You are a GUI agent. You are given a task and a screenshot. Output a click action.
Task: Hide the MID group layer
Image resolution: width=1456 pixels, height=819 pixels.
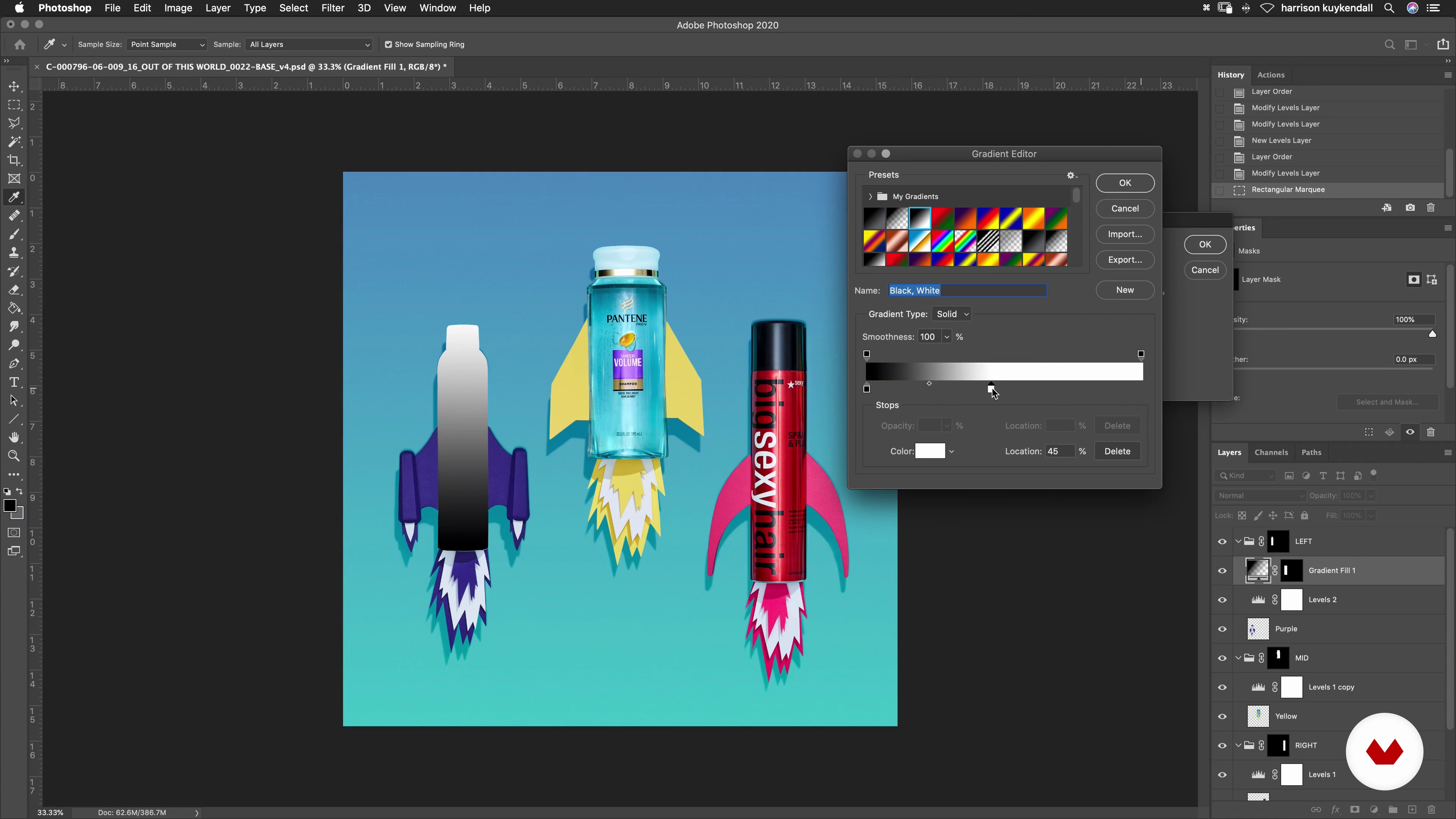[1222, 659]
